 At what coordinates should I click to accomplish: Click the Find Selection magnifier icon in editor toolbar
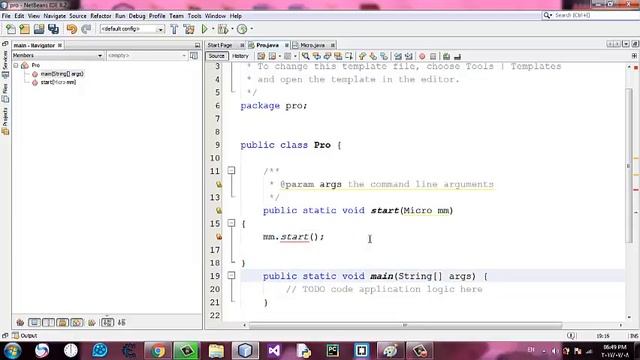(x=305, y=56)
